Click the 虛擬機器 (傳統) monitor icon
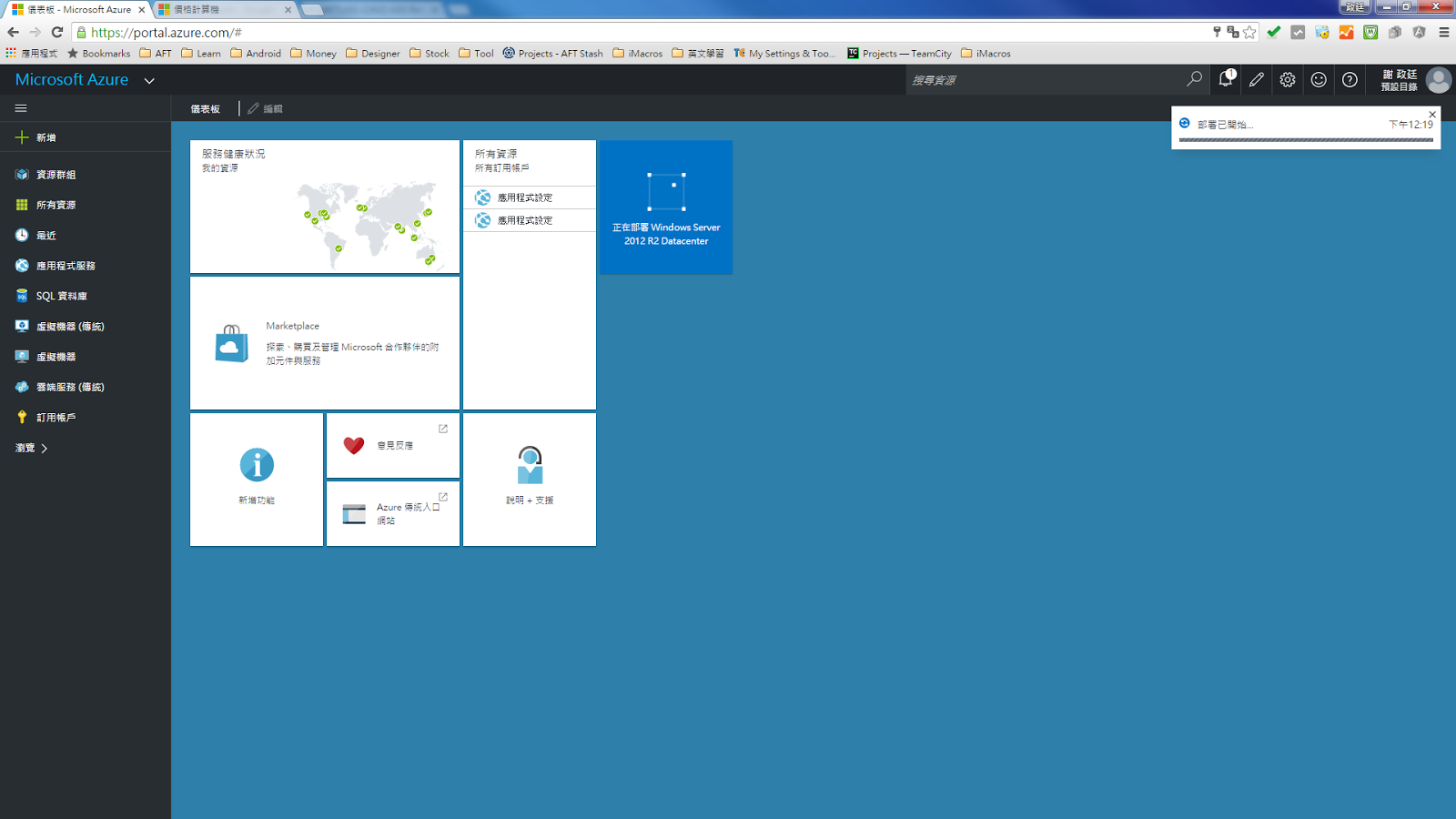The width and height of the screenshot is (1456, 819). [22, 326]
